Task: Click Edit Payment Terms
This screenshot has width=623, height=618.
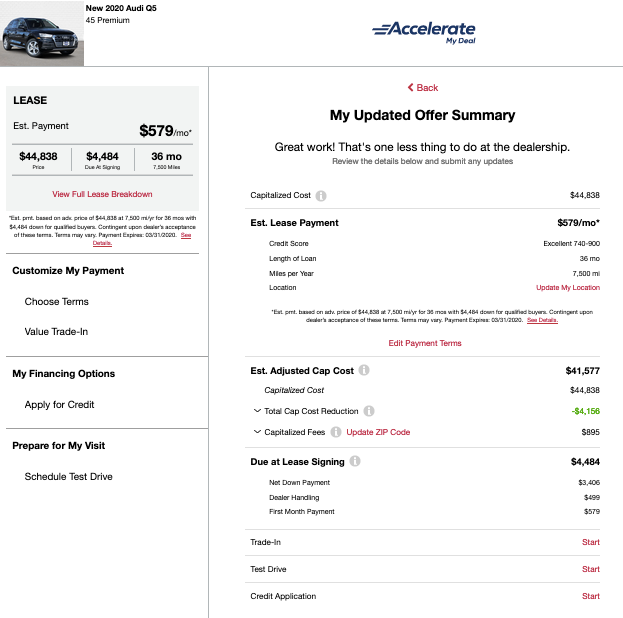Action: click(425, 343)
